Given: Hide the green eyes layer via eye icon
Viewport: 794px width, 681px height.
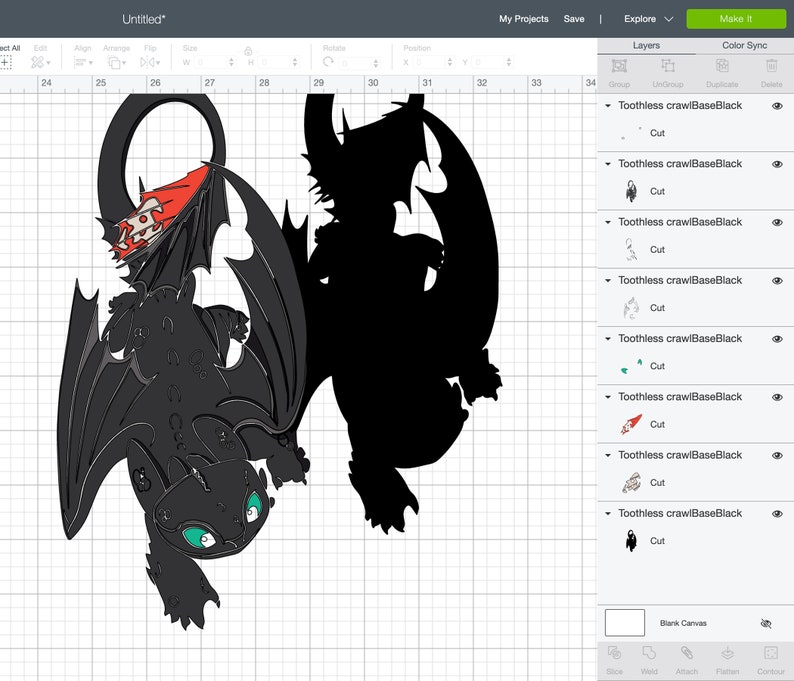Looking at the screenshot, I should pos(777,339).
